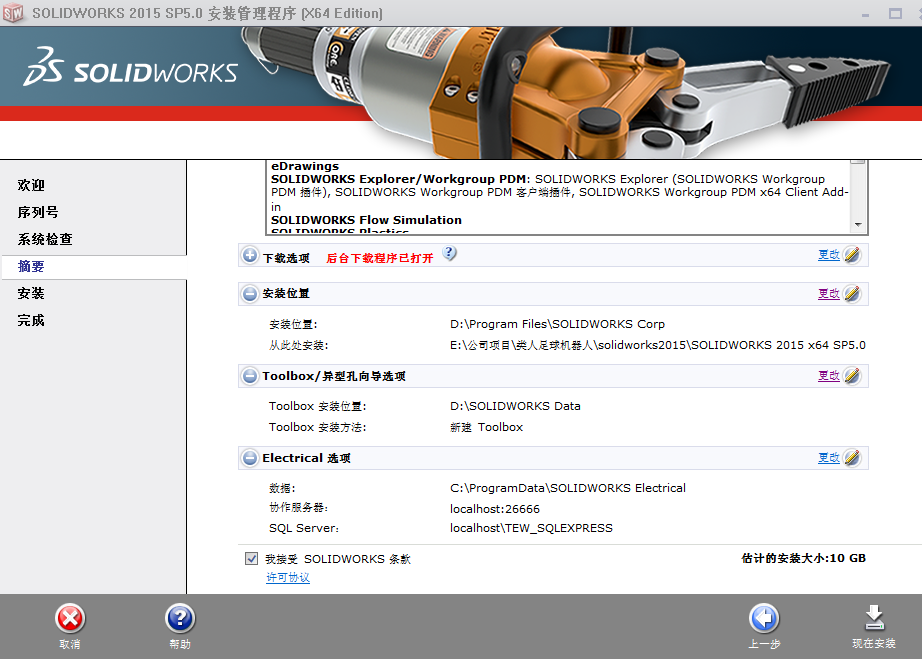Collapse the 安装位置 section
Screen dimensions: 922x659
pos(249,294)
